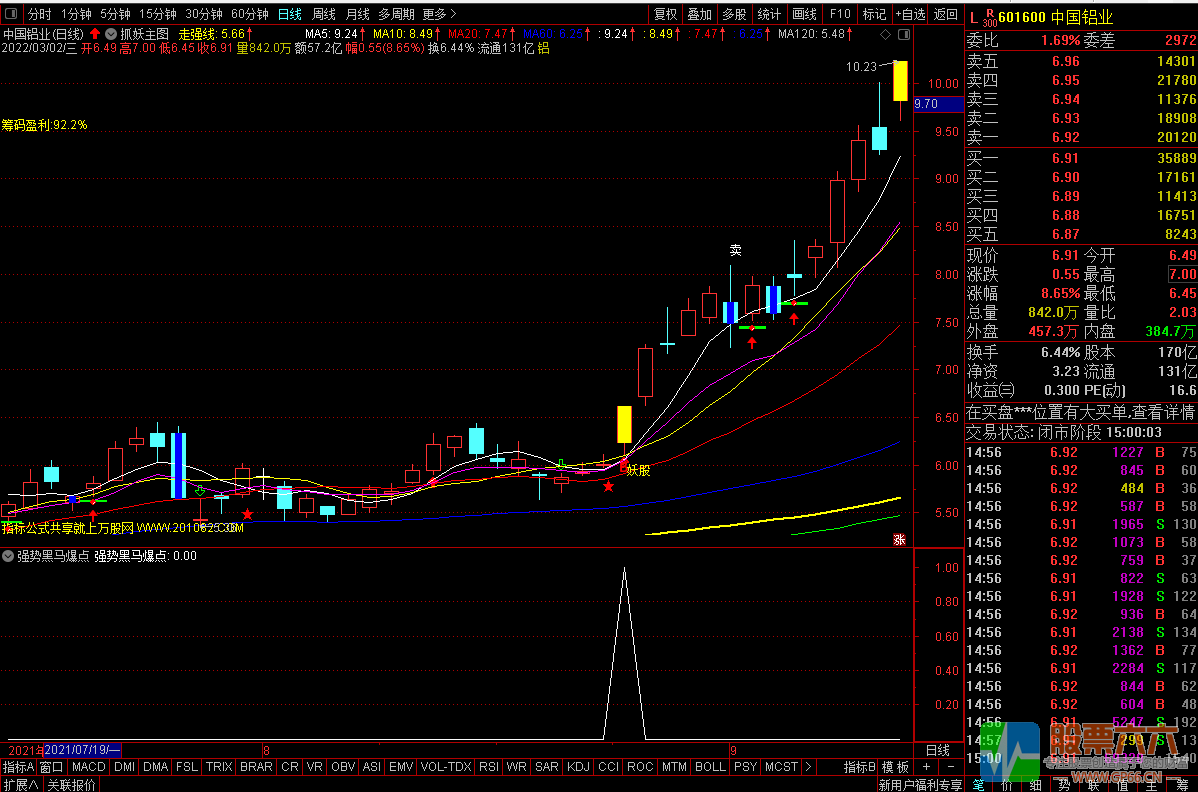Apply the MCST indicator
The width and height of the screenshot is (1198, 792).
(782, 767)
